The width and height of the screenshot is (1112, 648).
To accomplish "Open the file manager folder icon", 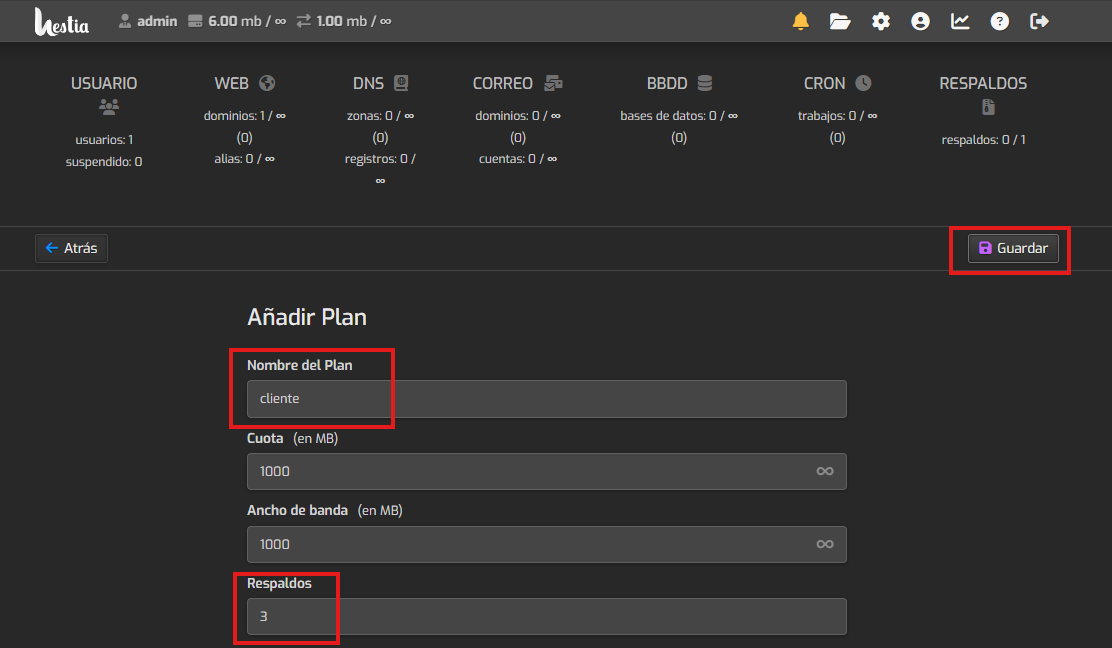I will pyautogui.click(x=840, y=21).
